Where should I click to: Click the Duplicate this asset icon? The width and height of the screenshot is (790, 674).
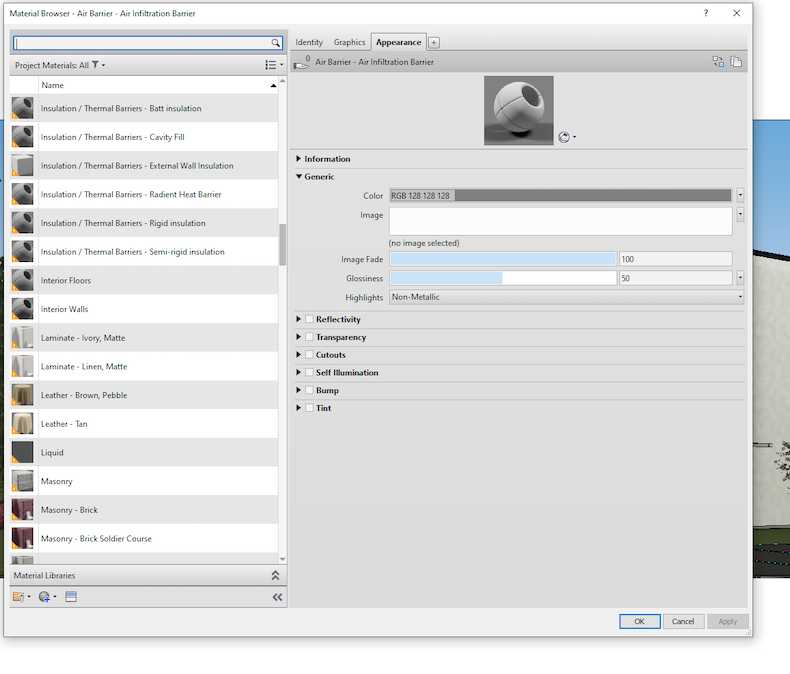pos(736,62)
